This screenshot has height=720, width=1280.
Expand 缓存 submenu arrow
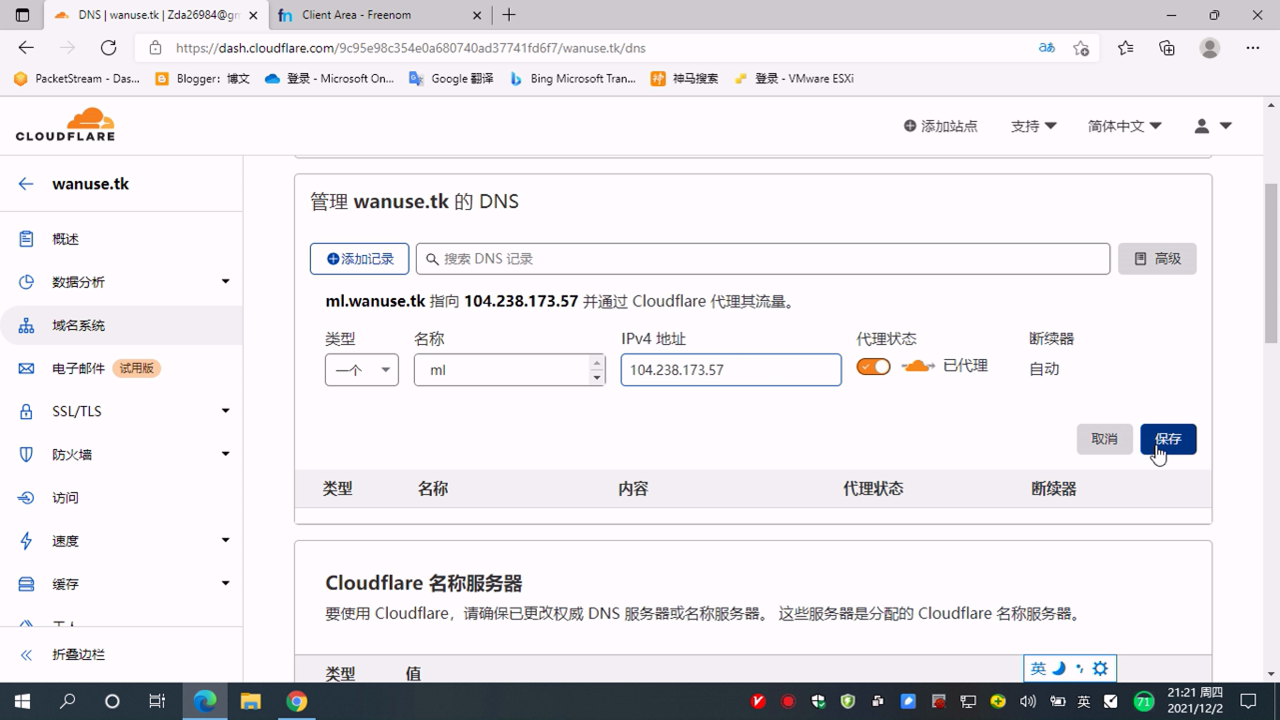225,583
